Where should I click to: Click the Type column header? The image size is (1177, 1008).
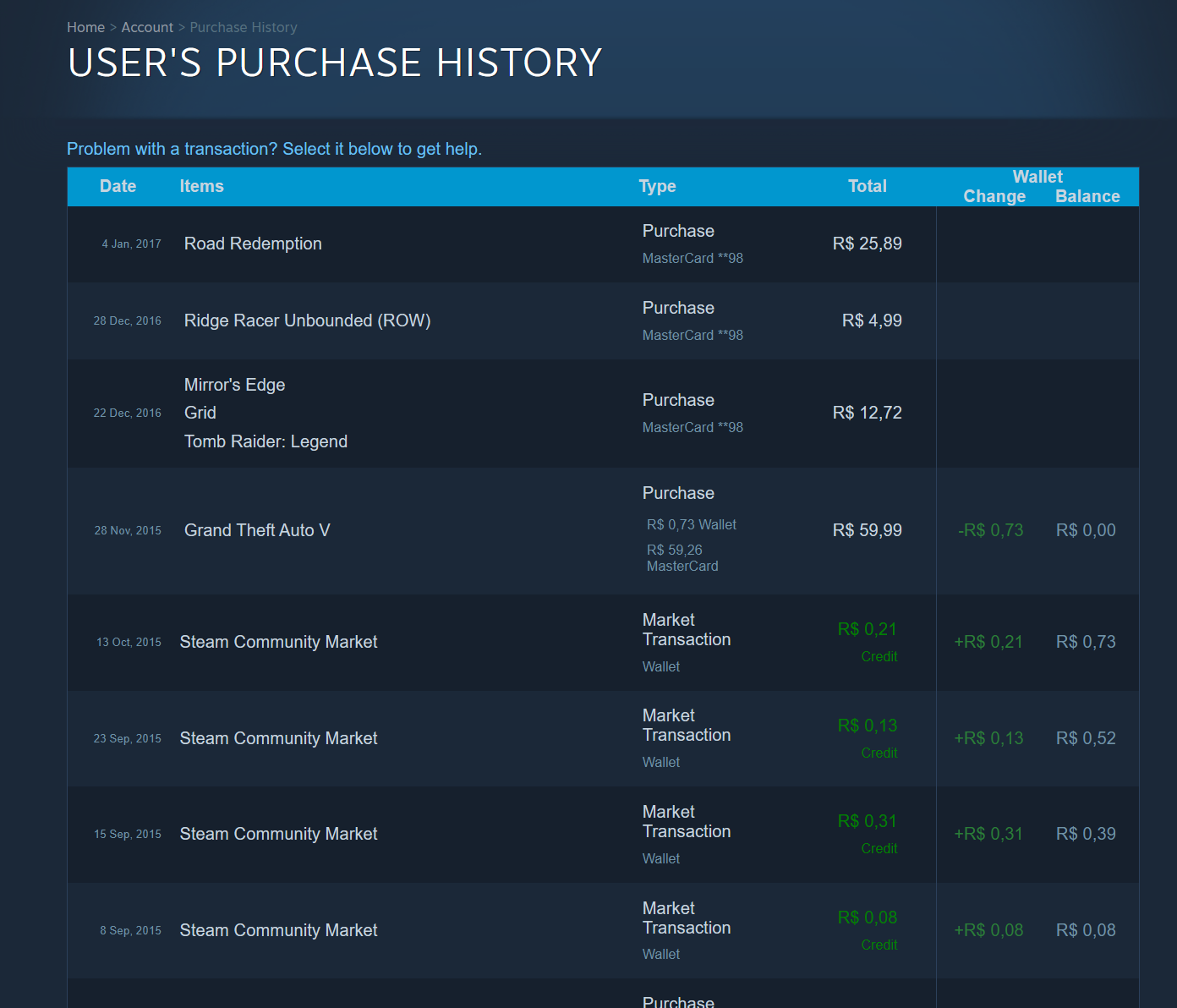tap(657, 186)
